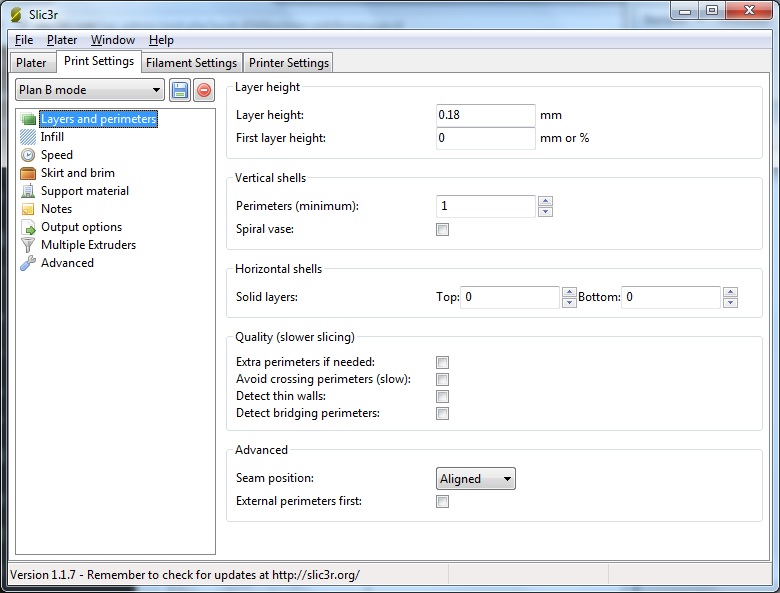Click the Layer height input field
The image size is (780, 593).
486,115
